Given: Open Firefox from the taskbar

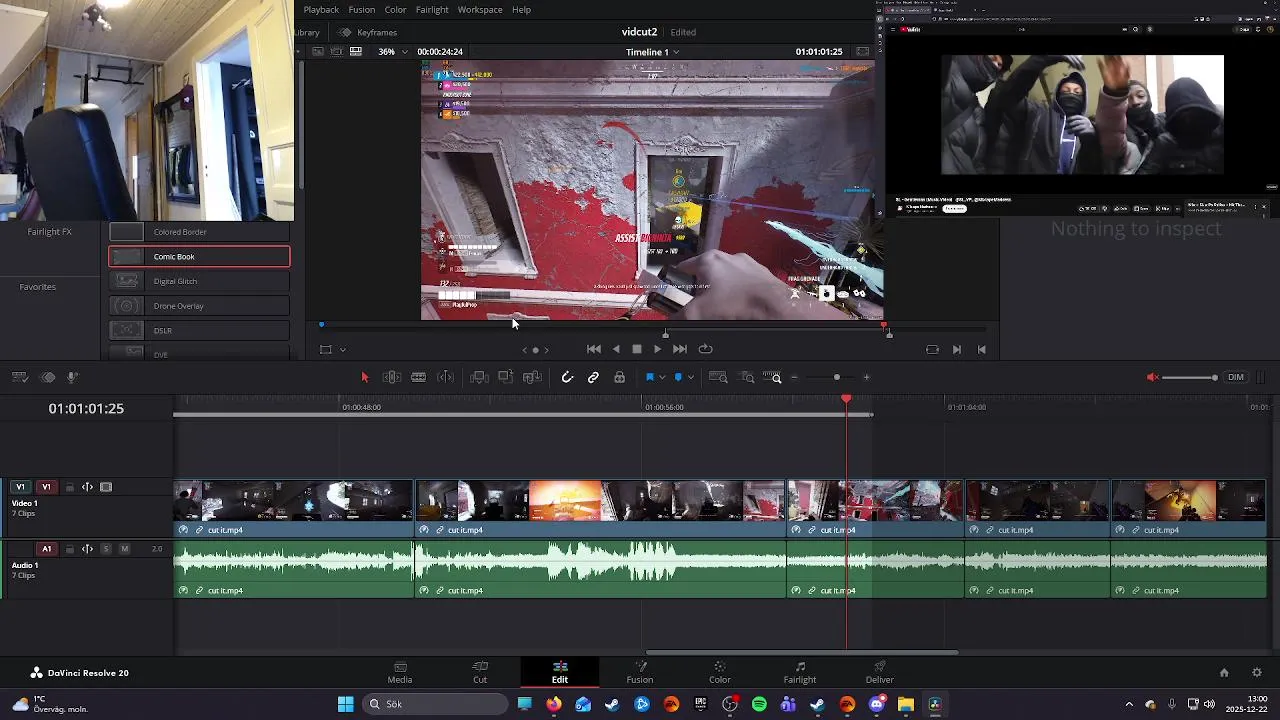Looking at the screenshot, I should [x=554, y=704].
